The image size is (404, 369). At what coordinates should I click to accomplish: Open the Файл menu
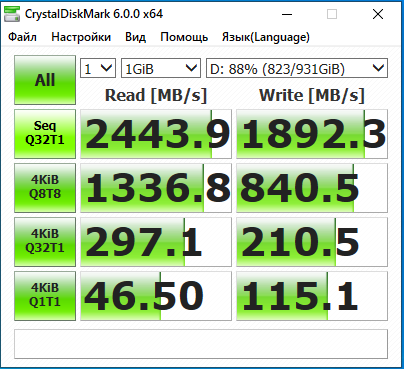tap(22, 37)
